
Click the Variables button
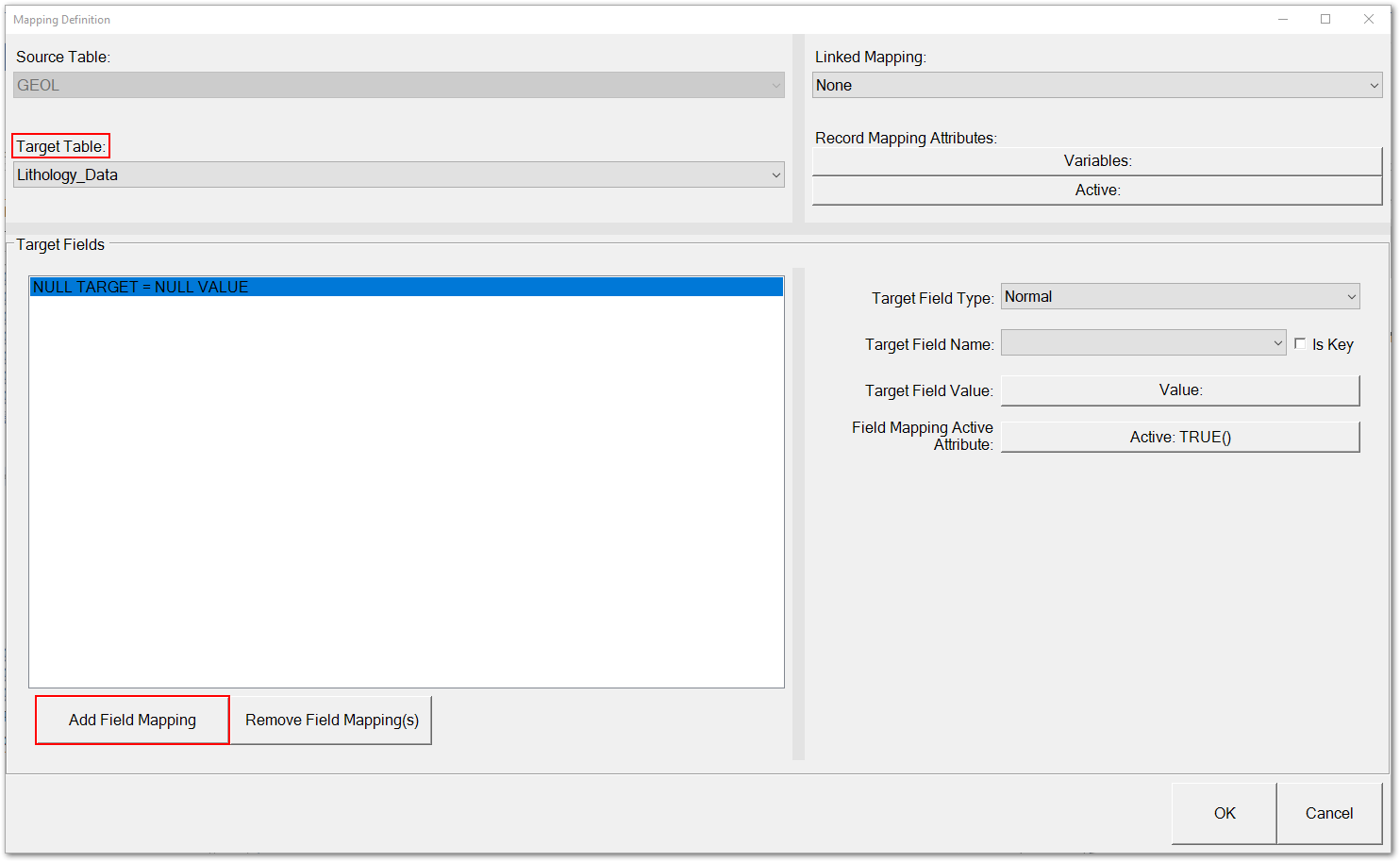click(x=1097, y=161)
